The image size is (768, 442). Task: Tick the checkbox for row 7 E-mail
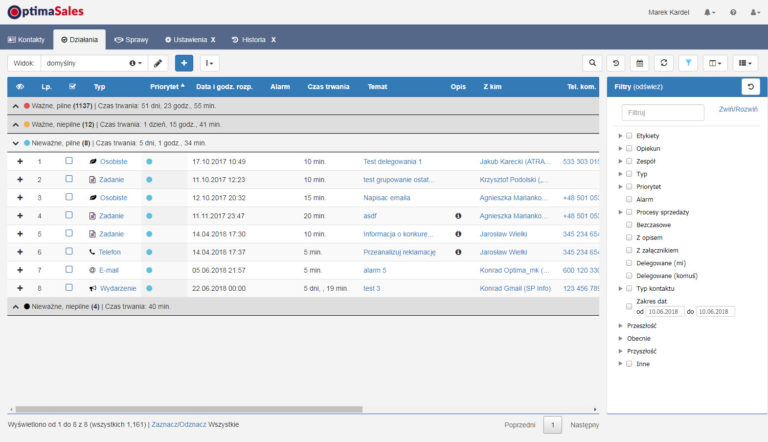[x=69, y=270]
